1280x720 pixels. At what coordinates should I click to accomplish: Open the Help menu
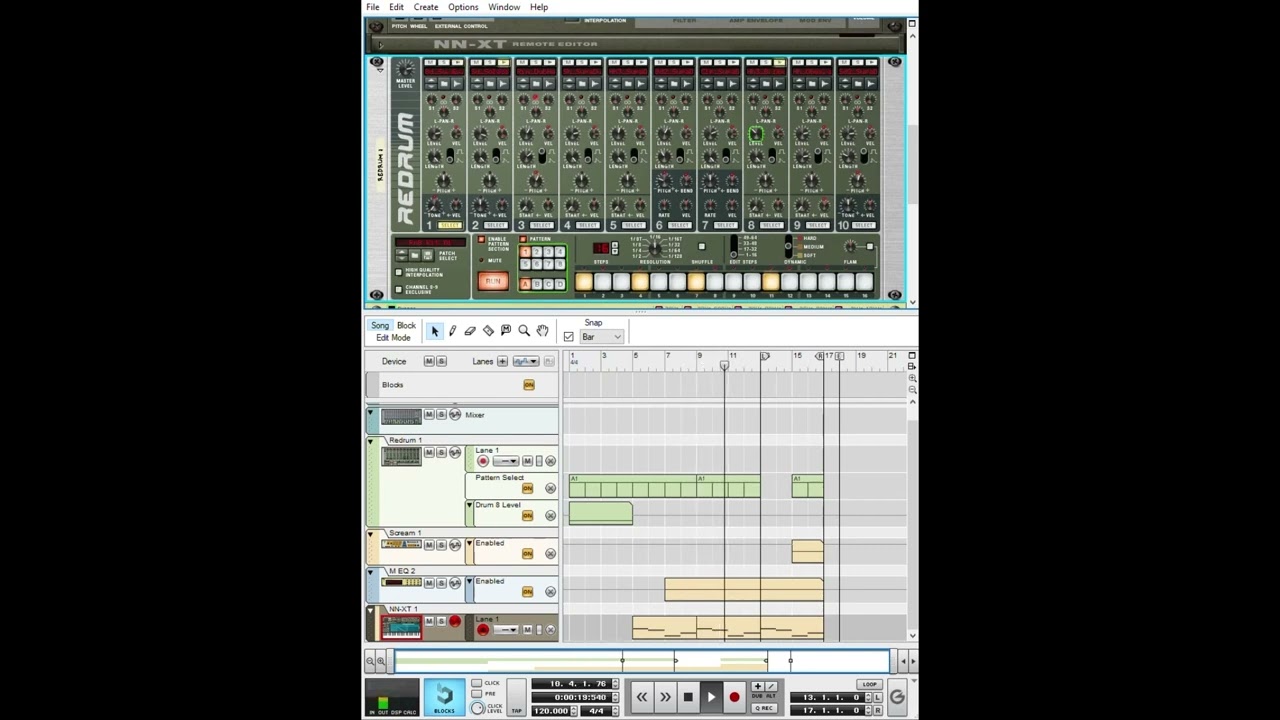pyautogui.click(x=539, y=7)
